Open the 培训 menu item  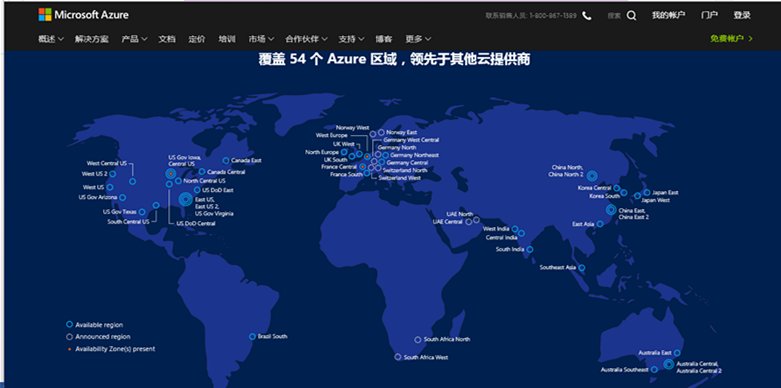[x=227, y=39]
